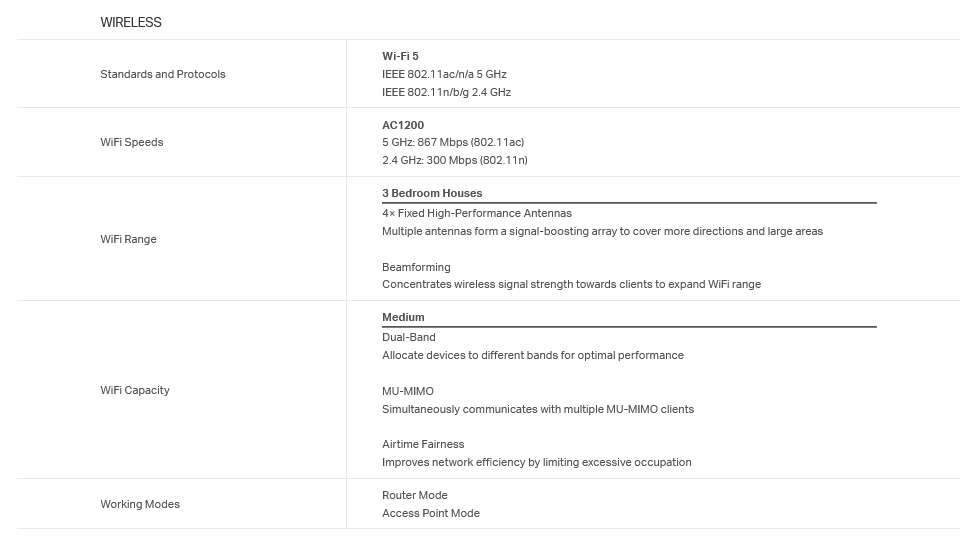Click the Access Point Mode text
The image size is (976, 539).
tap(431, 513)
